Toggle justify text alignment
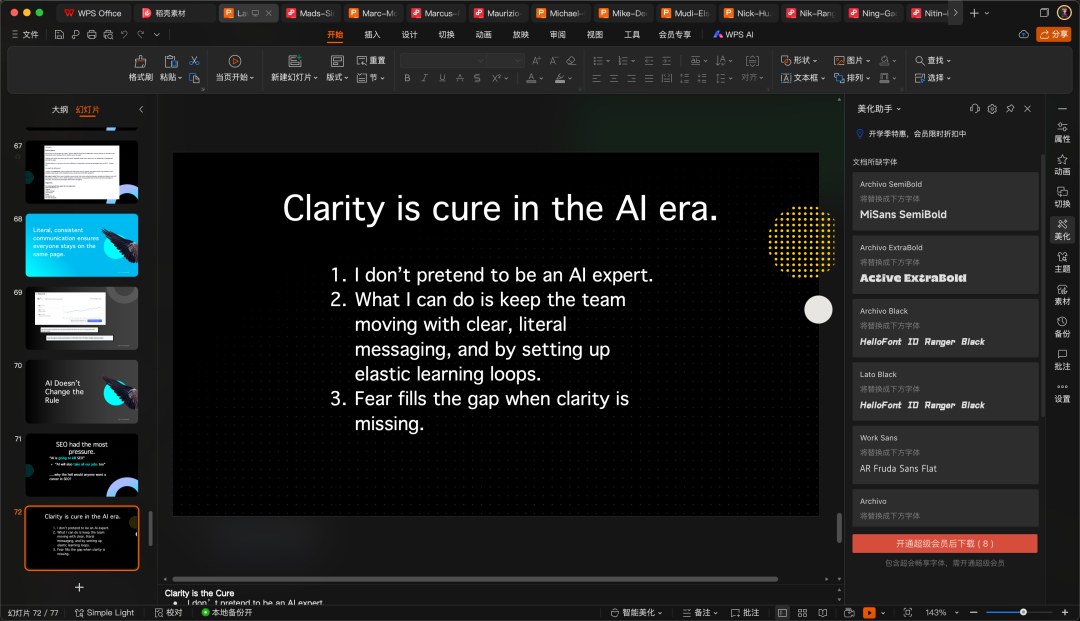 click(x=649, y=78)
